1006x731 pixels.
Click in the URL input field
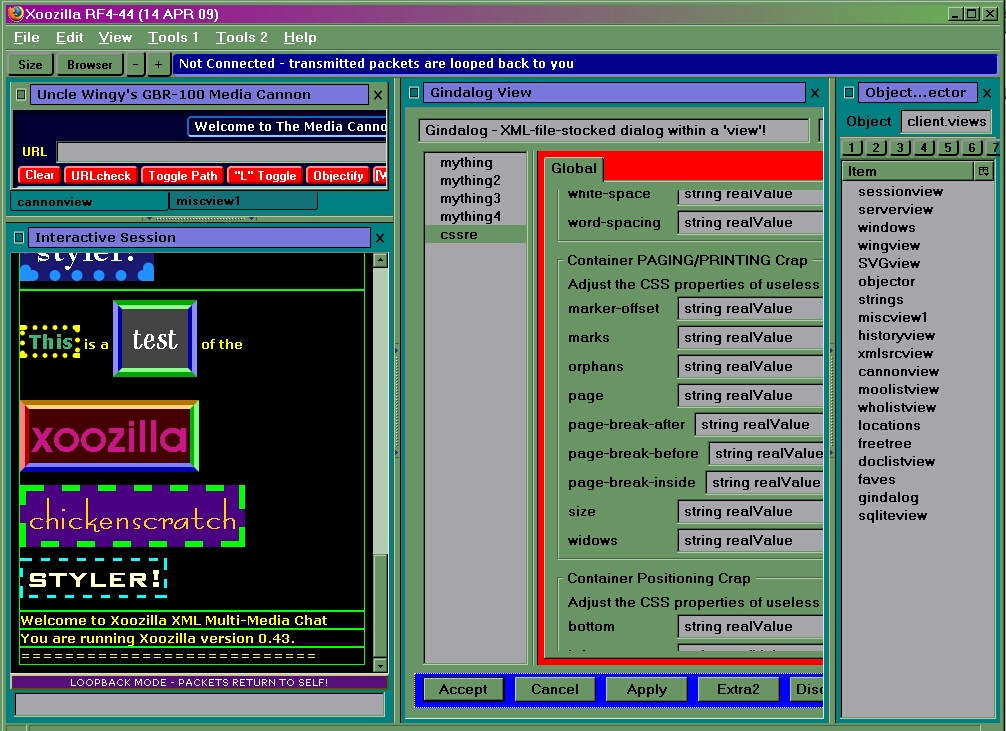[221, 152]
